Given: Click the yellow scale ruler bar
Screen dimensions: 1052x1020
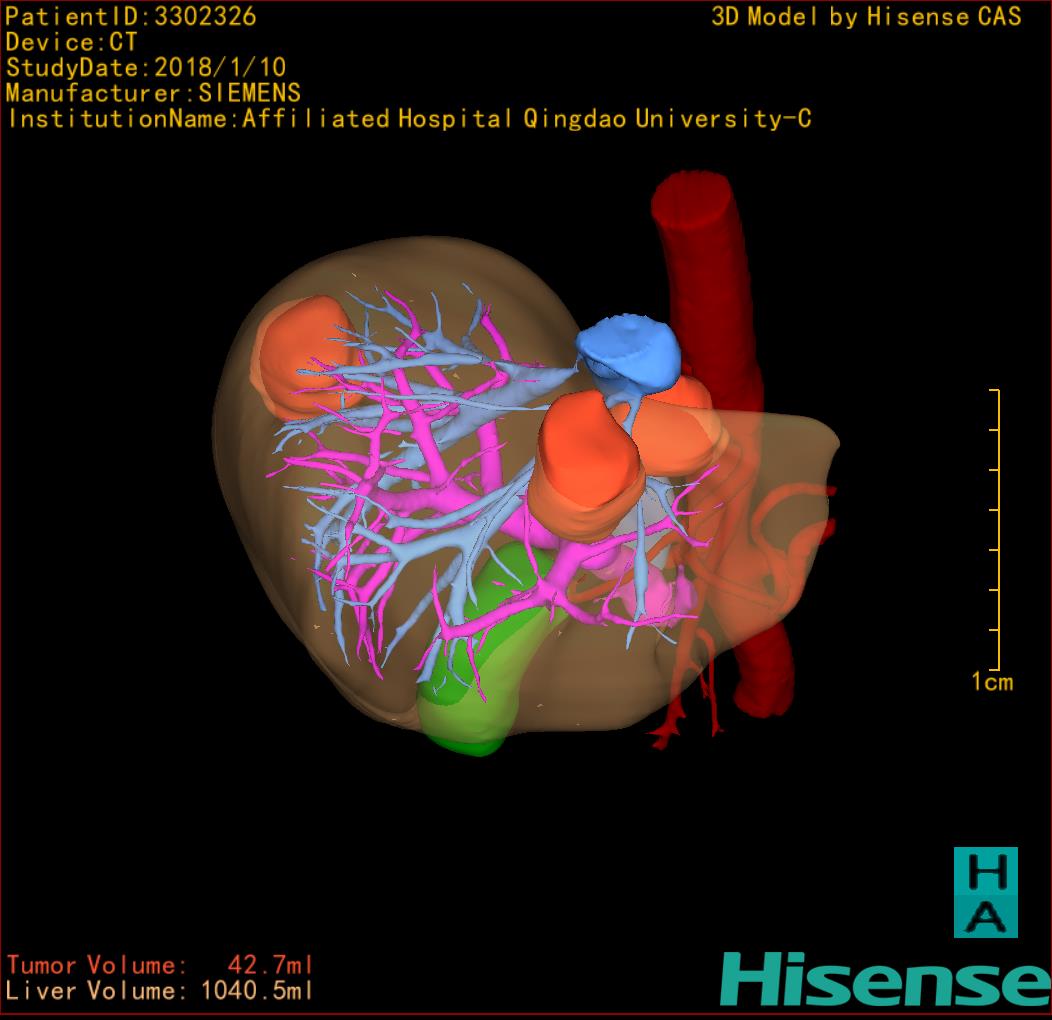Looking at the screenshot, I should click(997, 530).
